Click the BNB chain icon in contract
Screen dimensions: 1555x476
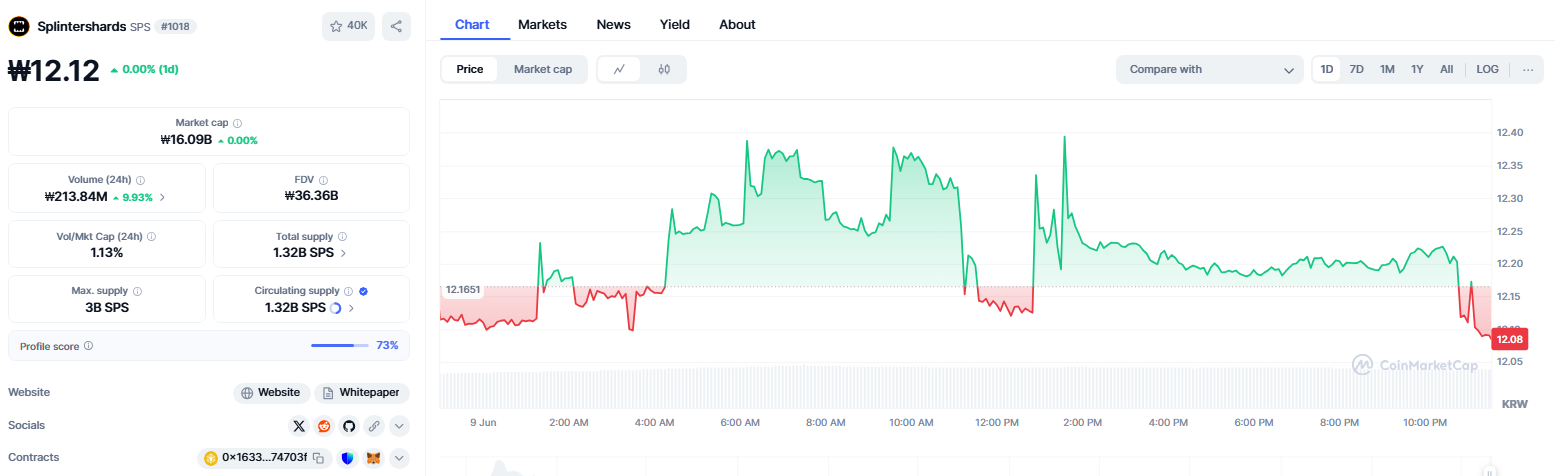coord(211,458)
